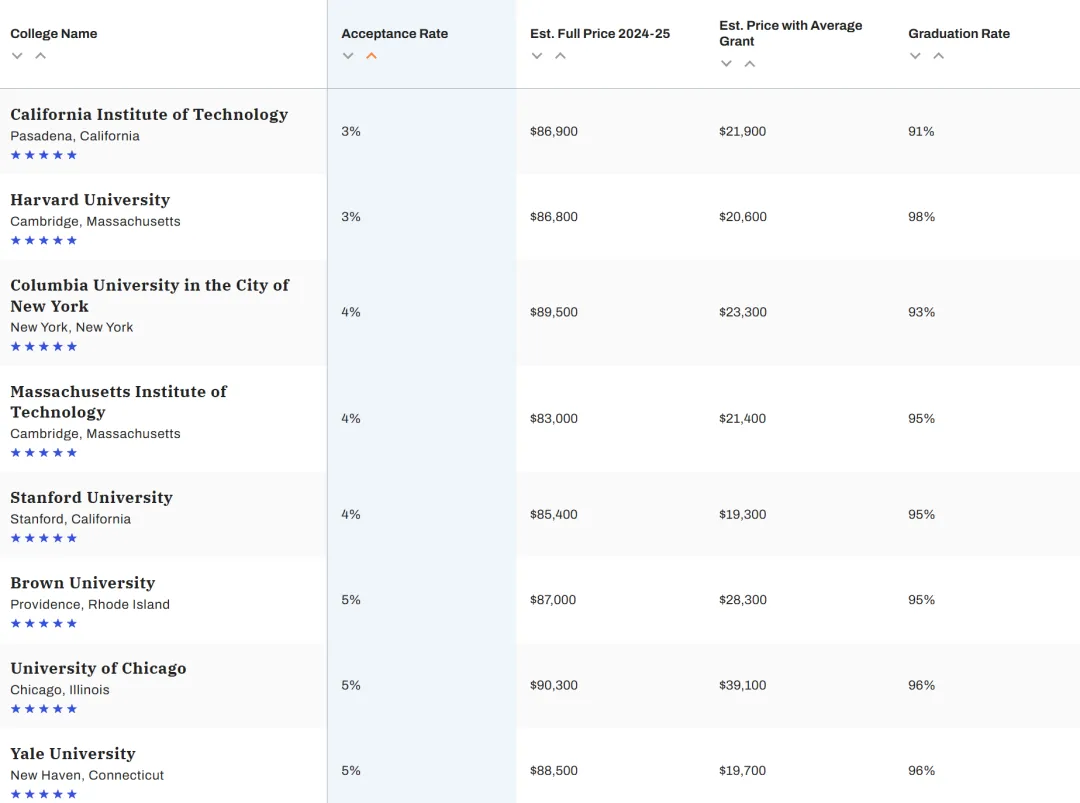Open Massachusetts Institute of Technology link
The image size is (1080, 803).
coord(118,402)
